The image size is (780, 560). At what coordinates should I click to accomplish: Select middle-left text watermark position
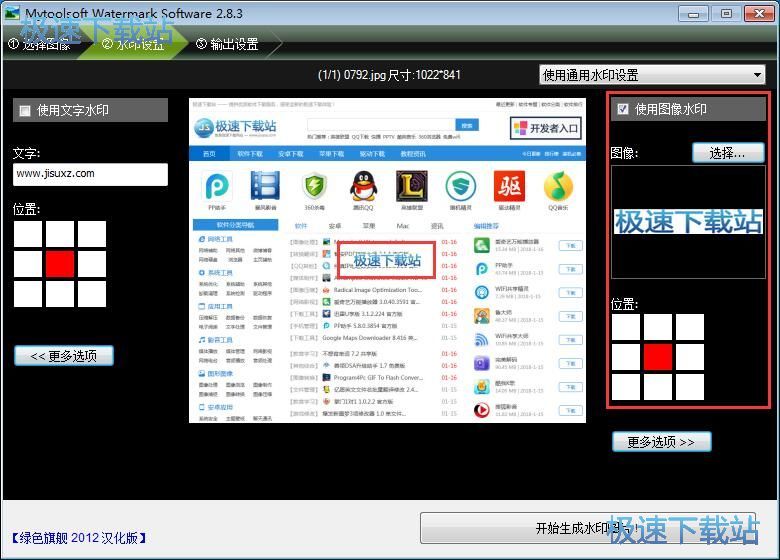point(28,264)
